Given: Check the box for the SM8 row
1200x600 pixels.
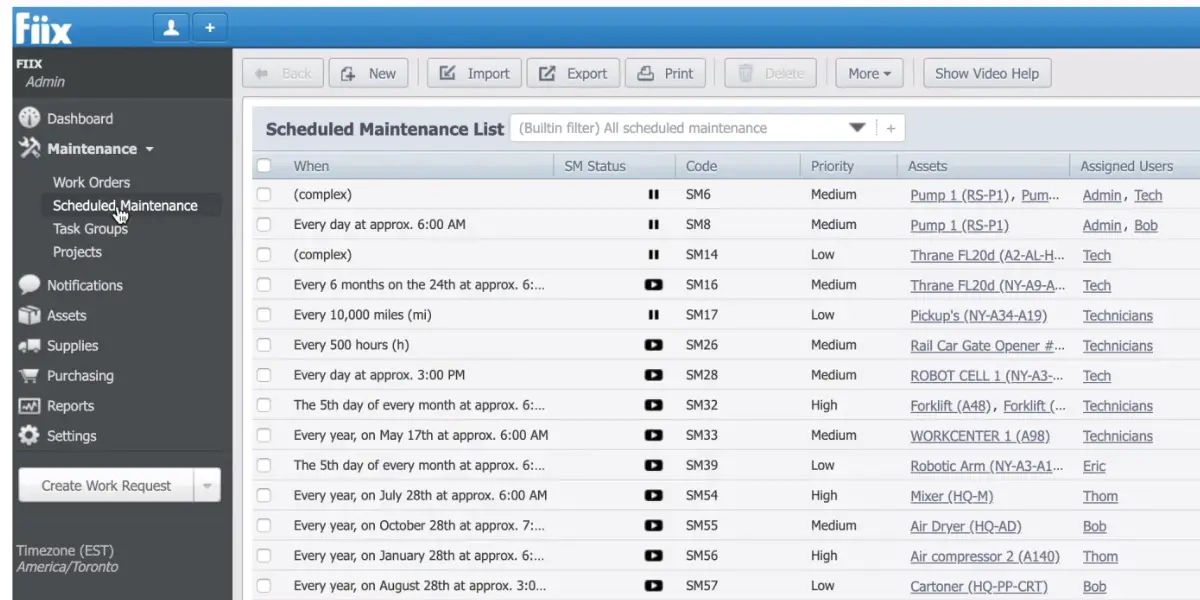Looking at the screenshot, I should click(264, 225).
